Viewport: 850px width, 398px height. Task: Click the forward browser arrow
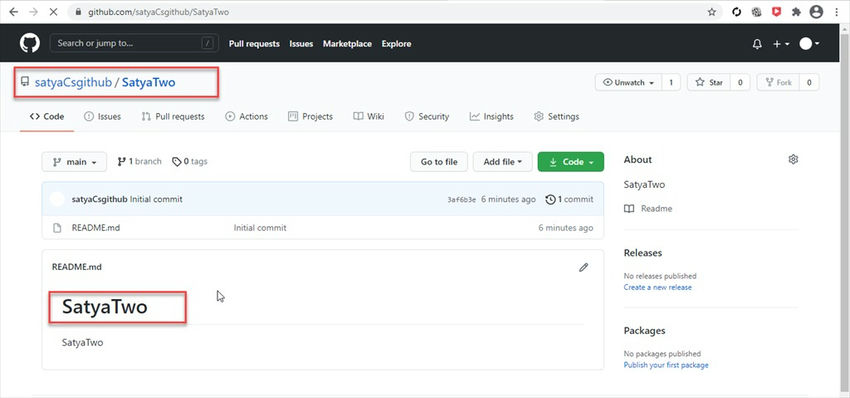click(34, 12)
